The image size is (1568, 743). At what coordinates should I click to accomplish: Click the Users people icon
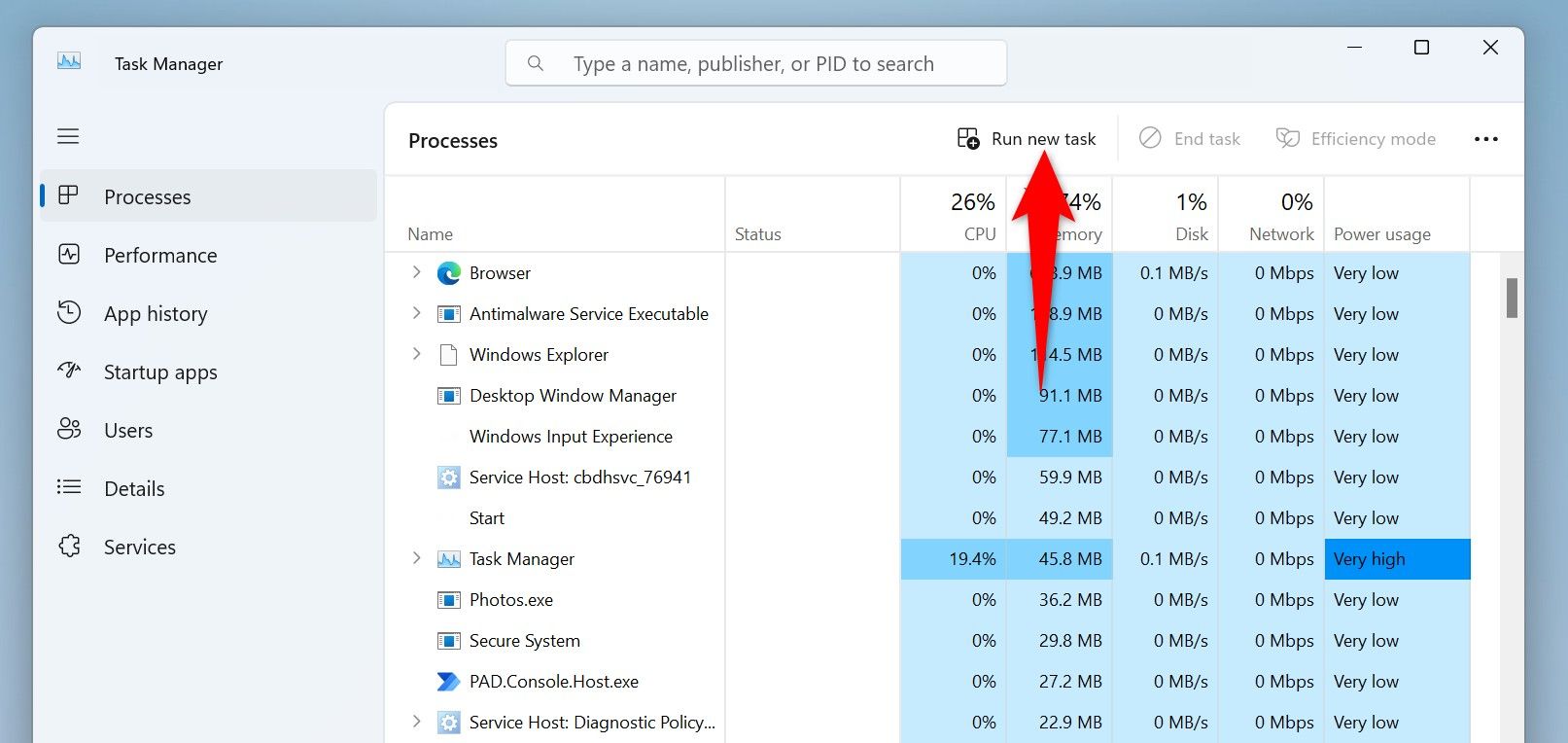[x=69, y=430]
